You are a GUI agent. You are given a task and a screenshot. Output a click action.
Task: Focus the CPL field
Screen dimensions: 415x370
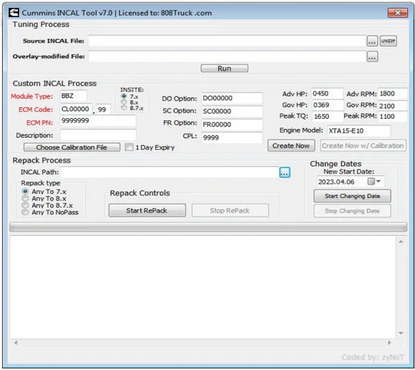pos(232,137)
